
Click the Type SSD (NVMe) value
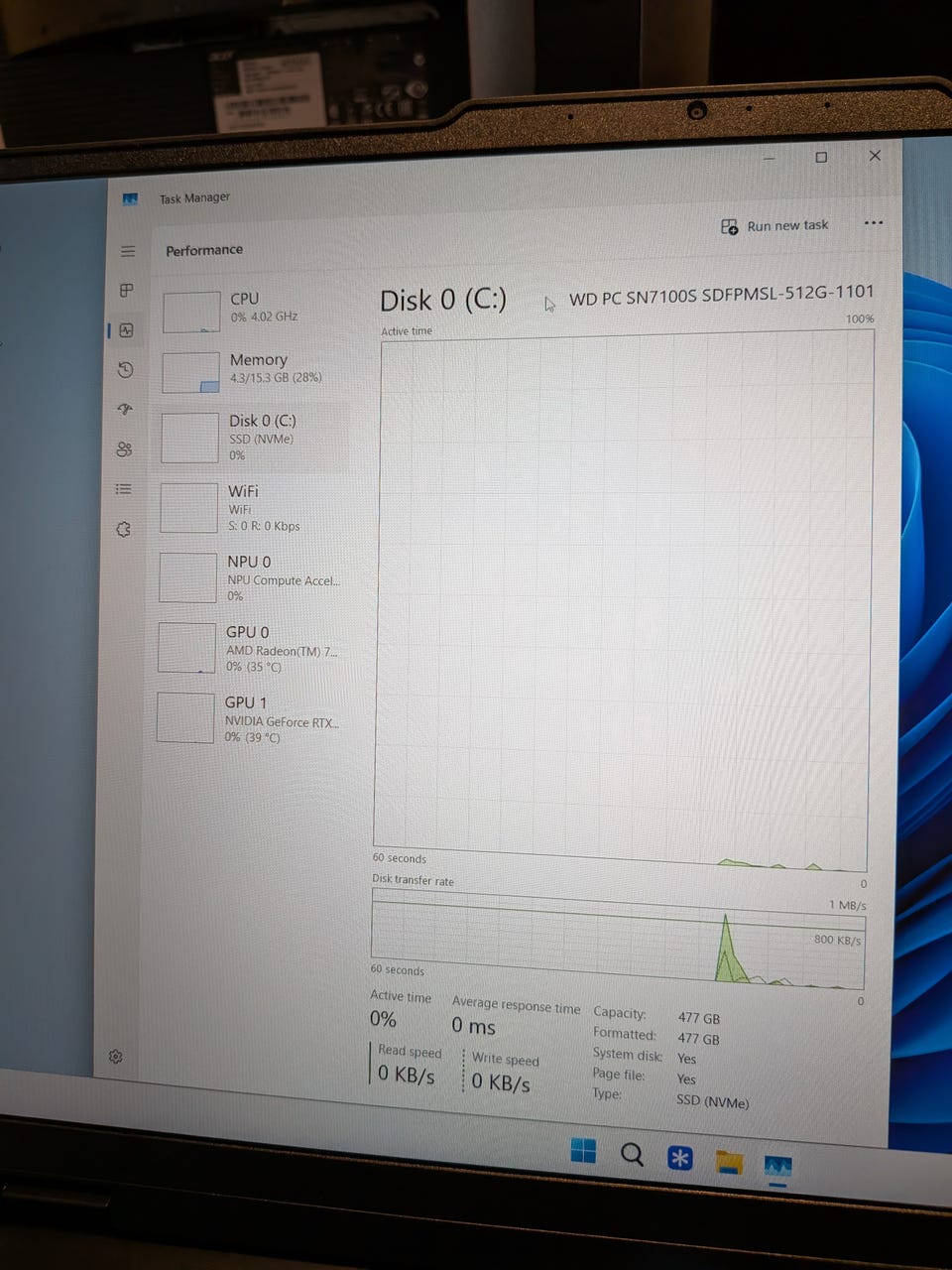click(x=713, y=1101)
